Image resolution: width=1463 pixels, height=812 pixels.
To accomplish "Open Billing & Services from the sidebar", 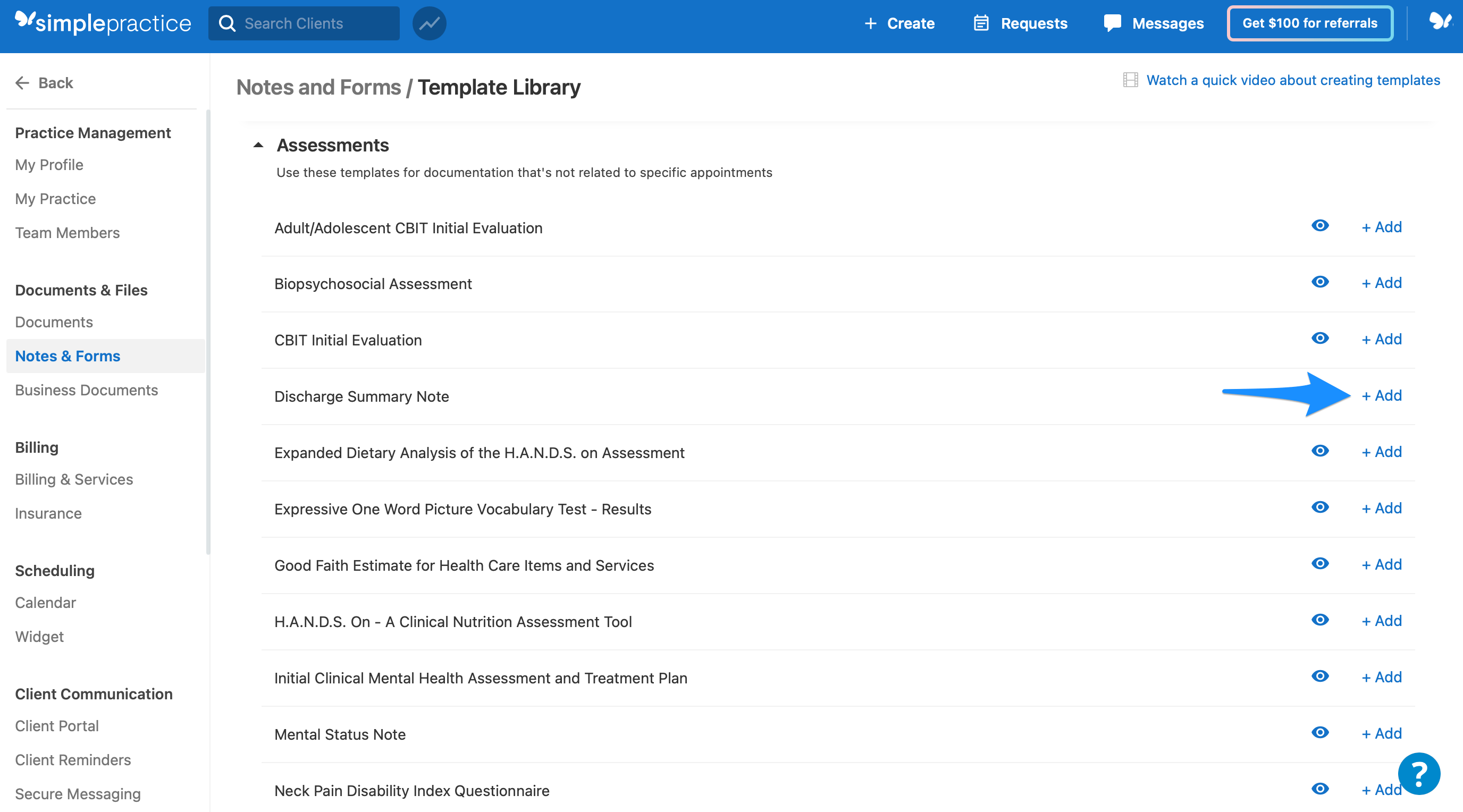I will click(x=74, y=479).
